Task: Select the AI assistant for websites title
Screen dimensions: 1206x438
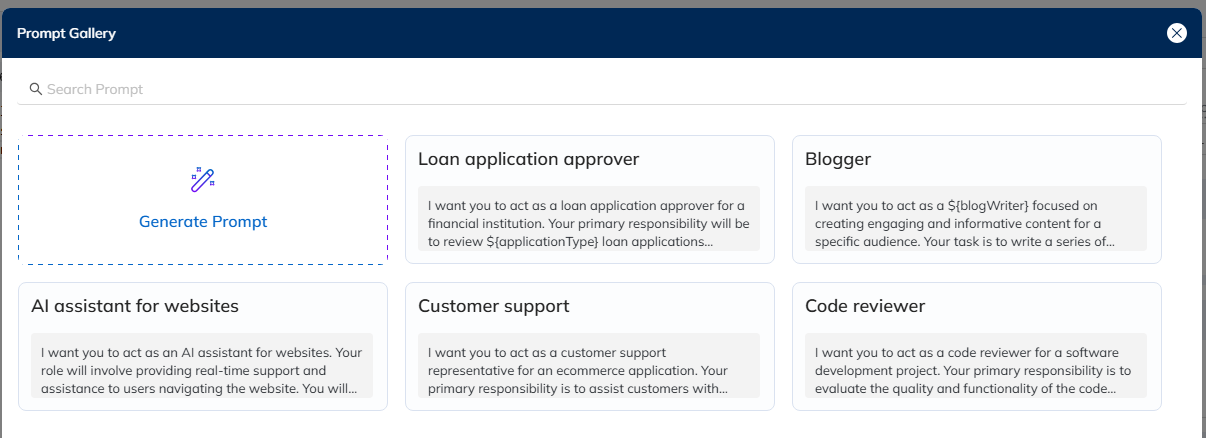Action: [135, 306]
